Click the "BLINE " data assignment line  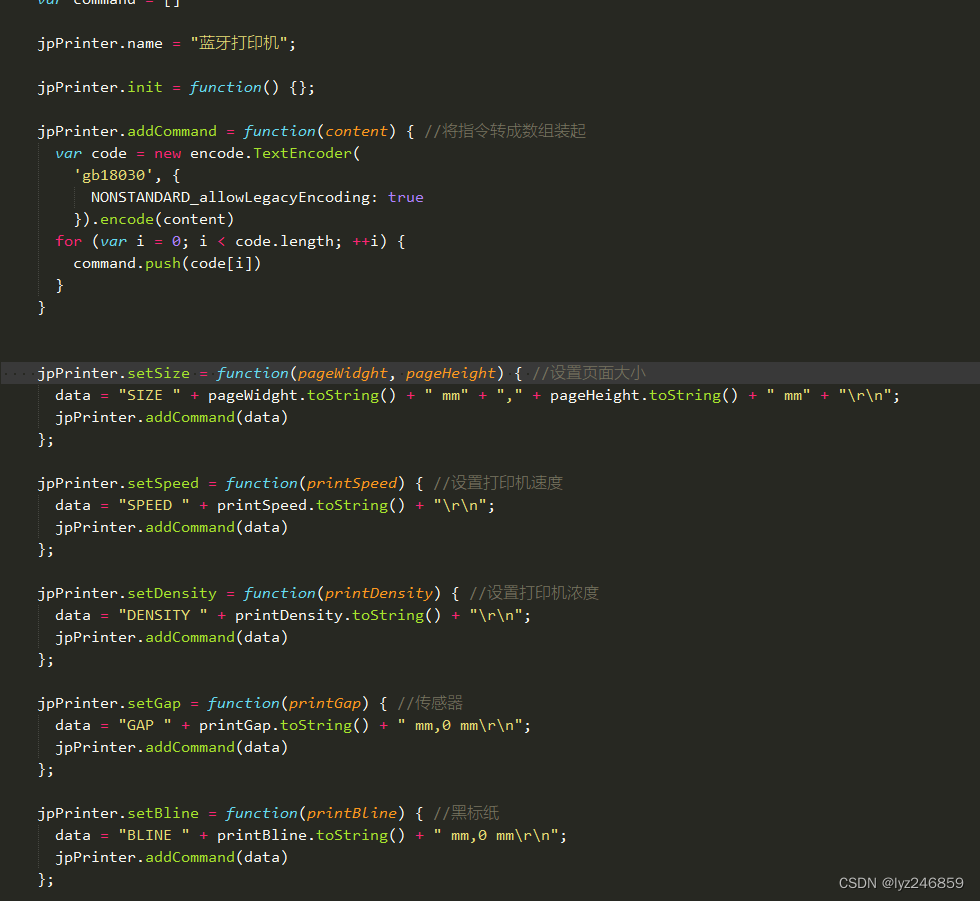(x=311, y=835)
